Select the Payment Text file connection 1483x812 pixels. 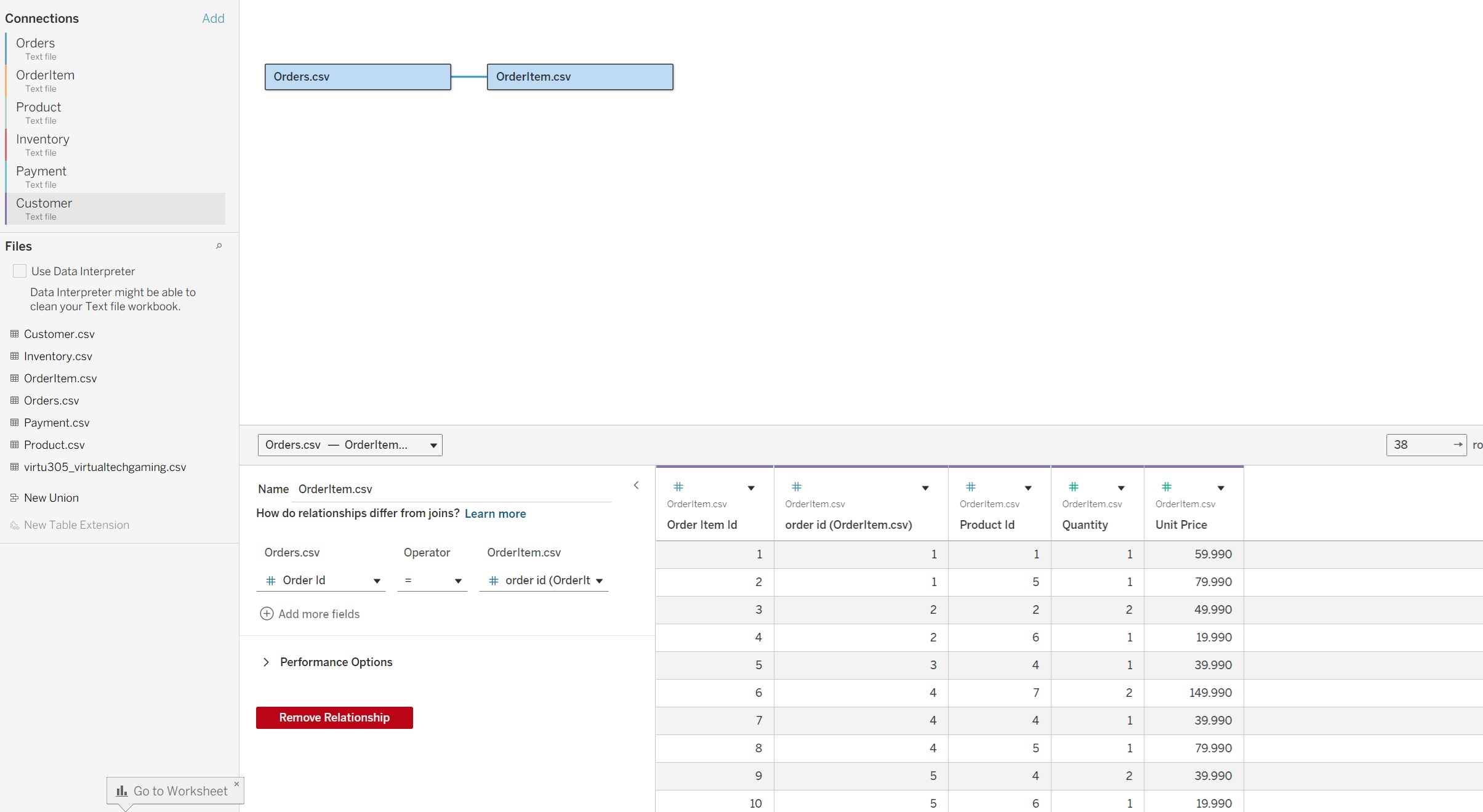click(41, 177)
